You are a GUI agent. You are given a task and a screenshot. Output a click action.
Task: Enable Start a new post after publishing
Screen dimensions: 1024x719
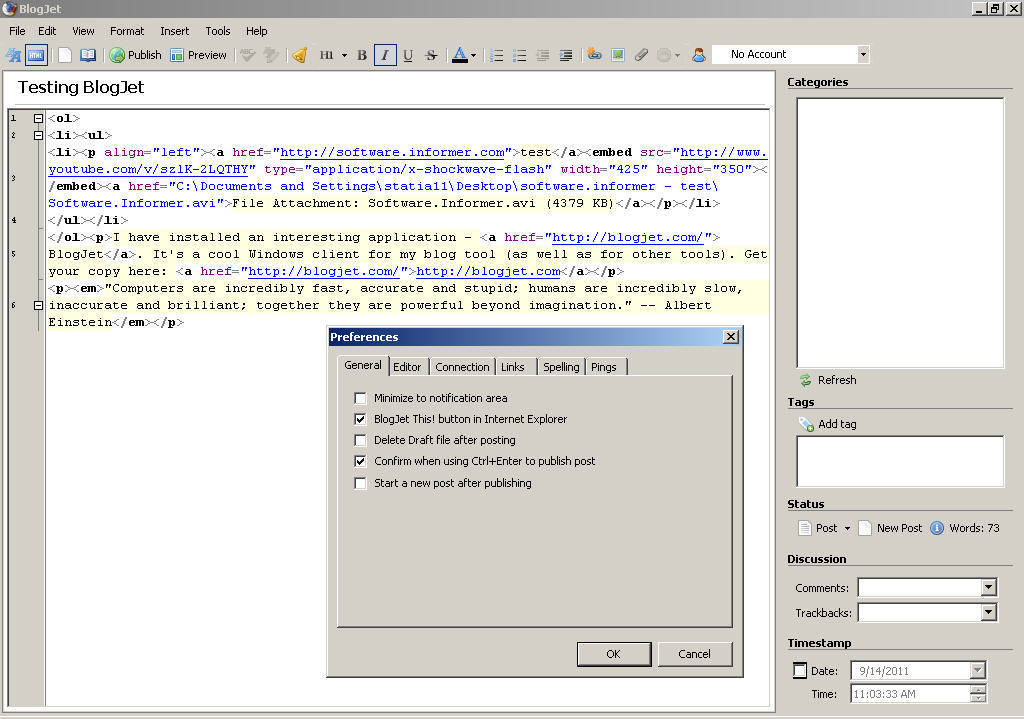point(360,483)
